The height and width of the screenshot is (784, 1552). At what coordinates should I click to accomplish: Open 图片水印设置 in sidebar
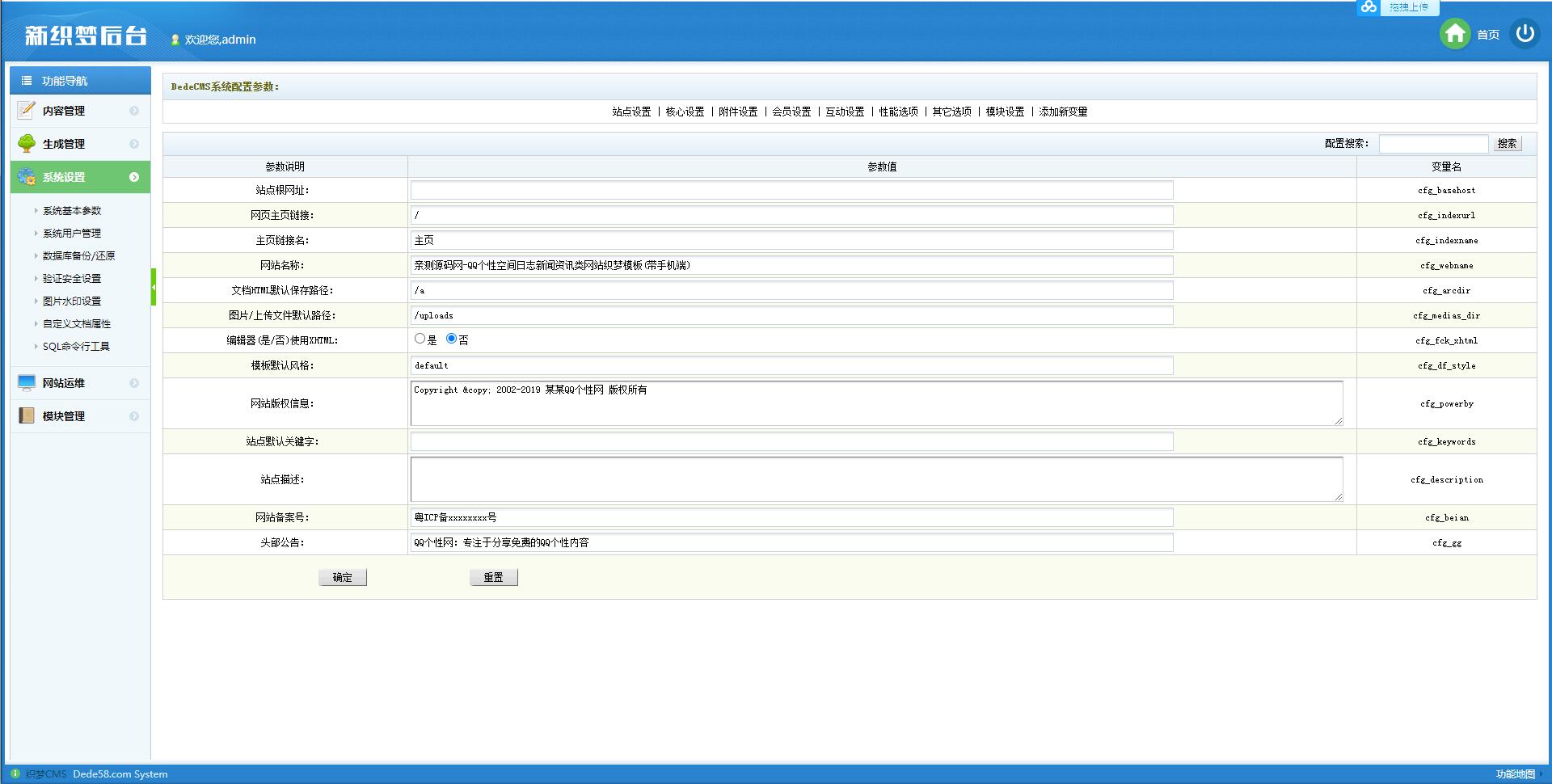pos(72,301)
